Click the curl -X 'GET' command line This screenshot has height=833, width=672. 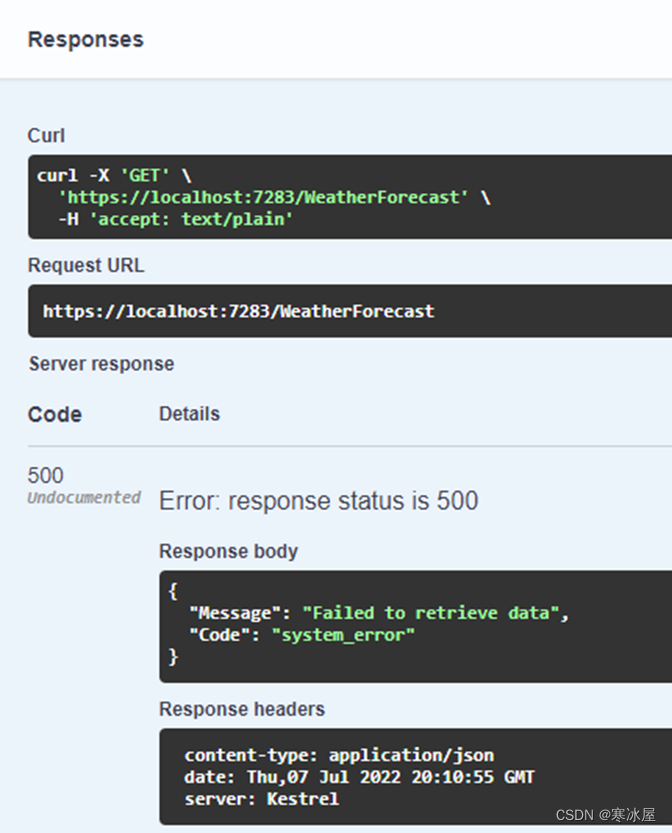coord(114,176)
